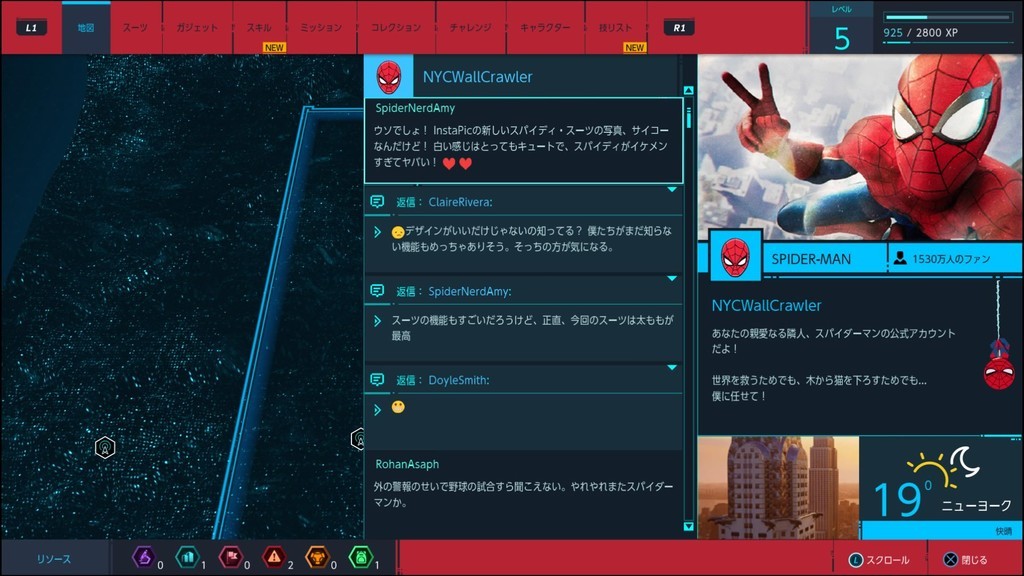
Task: Click the 返信: DoyleSmith header
Action: click(524, 379)
